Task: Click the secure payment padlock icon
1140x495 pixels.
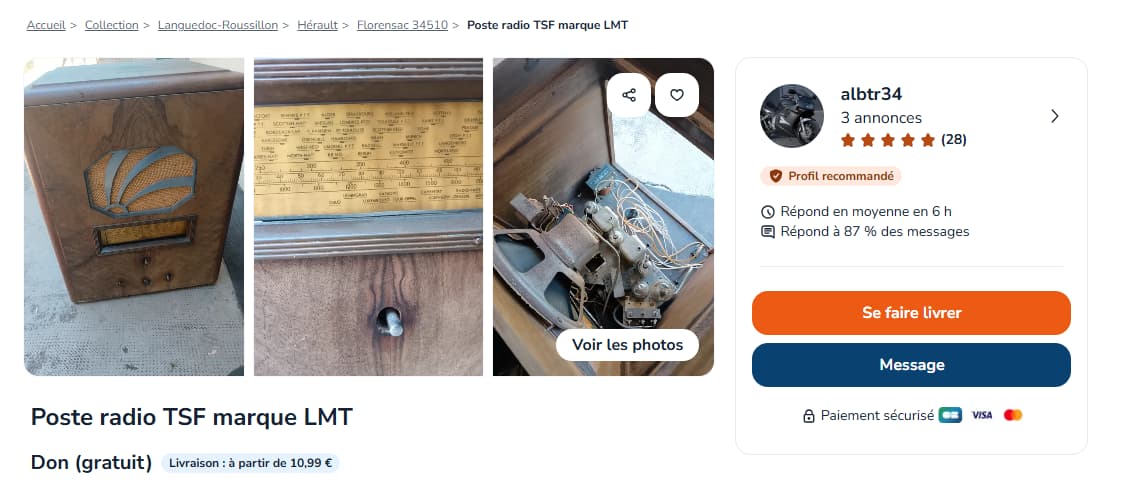Action: point(808,416)
